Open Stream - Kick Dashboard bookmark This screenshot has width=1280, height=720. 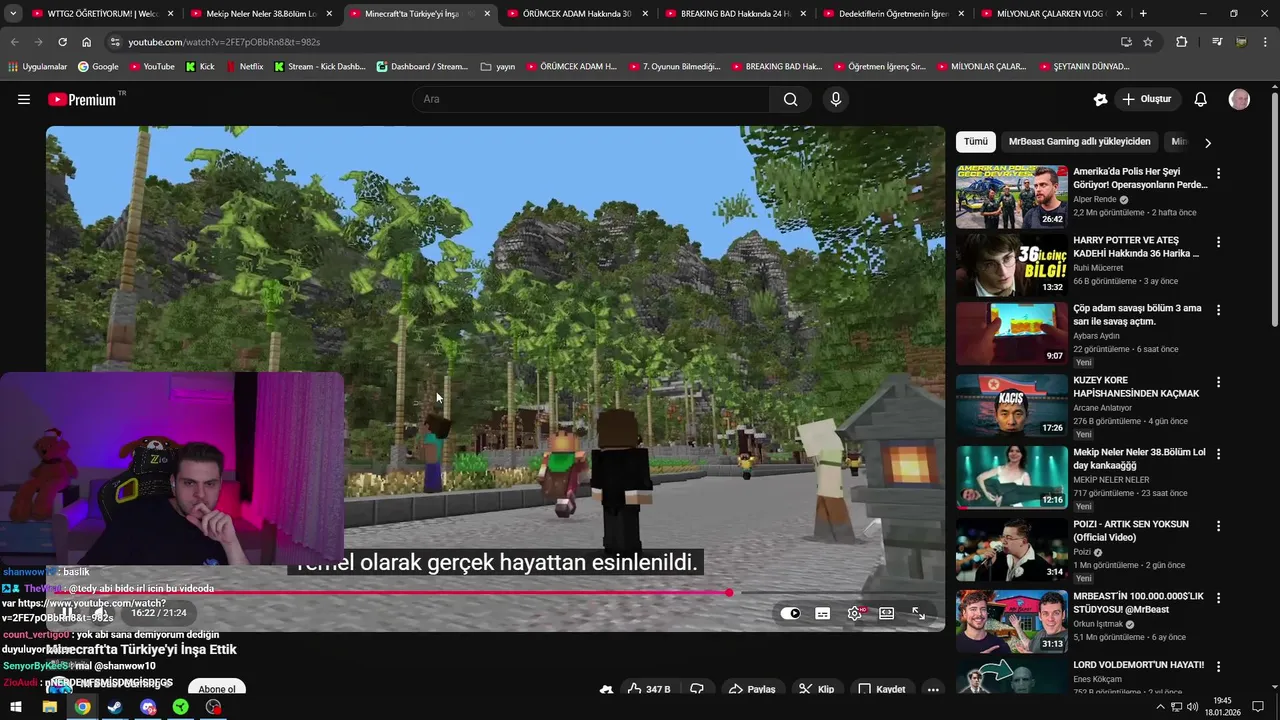pos(319,67)
